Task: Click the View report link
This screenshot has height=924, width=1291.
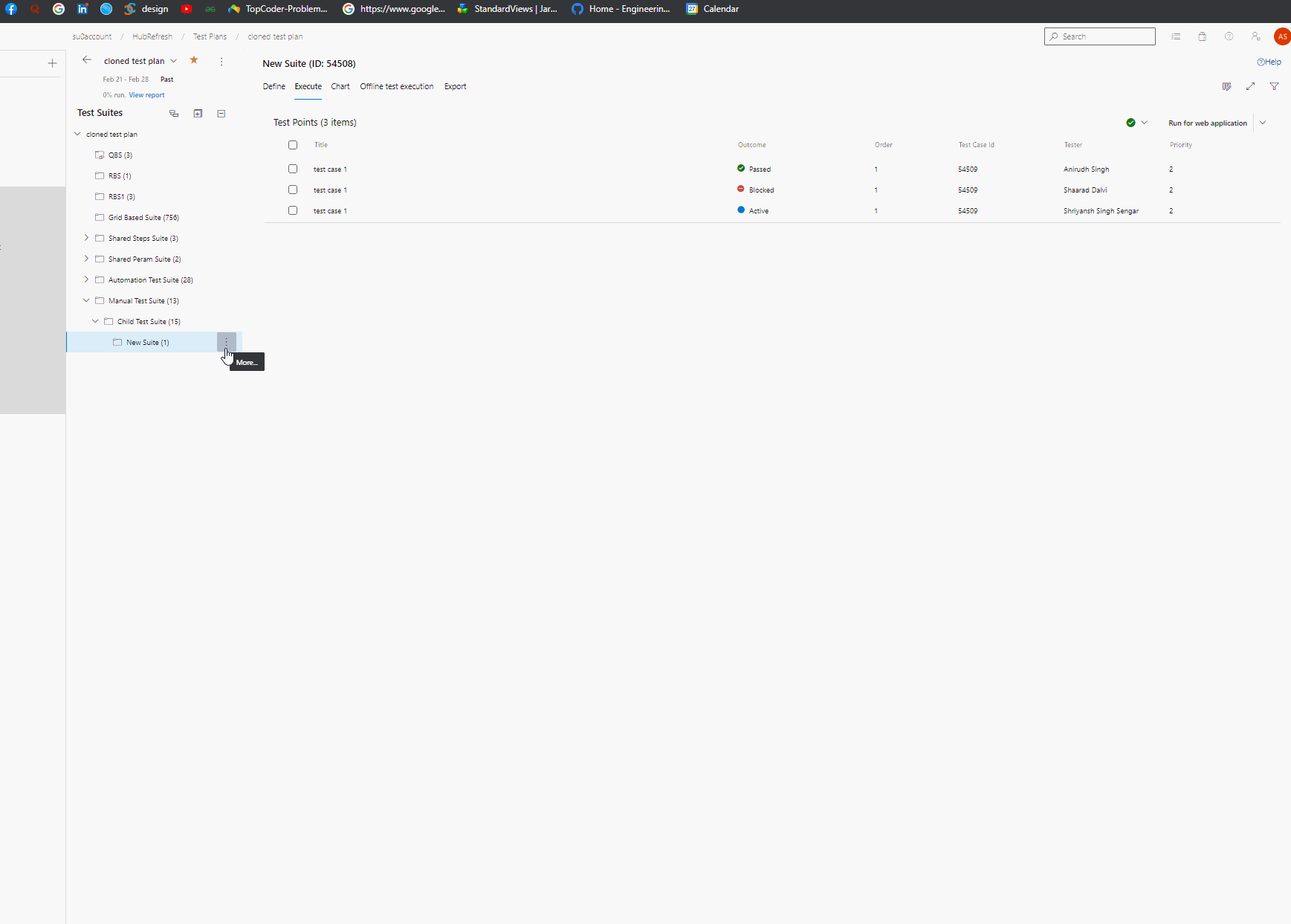Action: (x=146, y=95)
